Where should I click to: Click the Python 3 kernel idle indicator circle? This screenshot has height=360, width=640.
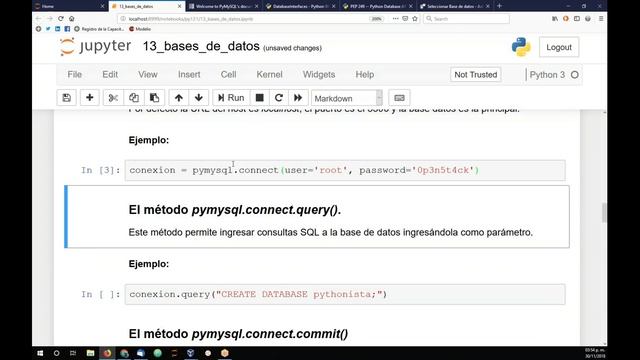point(575,75)
